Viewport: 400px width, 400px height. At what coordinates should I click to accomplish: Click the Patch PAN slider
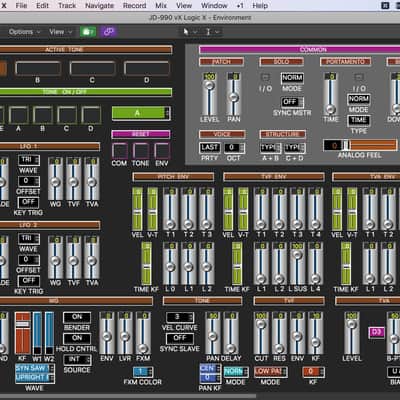pyautogui.click(x=234, y=94)
